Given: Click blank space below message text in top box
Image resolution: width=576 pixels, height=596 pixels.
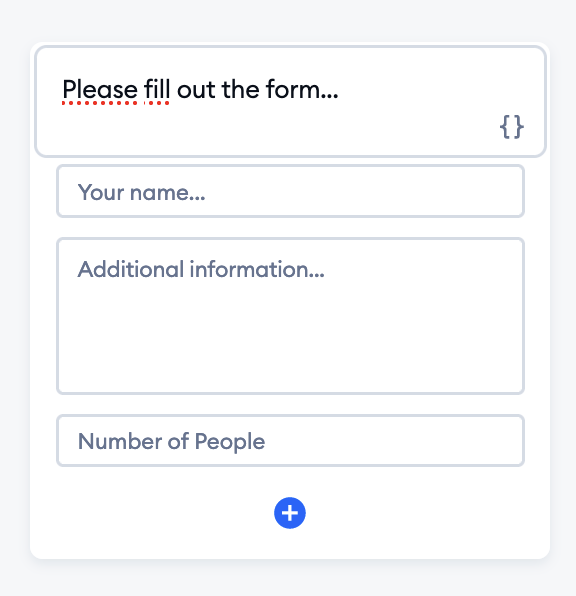Looking at the screenshot, I should pyautogui.click(x=266, y=129).
